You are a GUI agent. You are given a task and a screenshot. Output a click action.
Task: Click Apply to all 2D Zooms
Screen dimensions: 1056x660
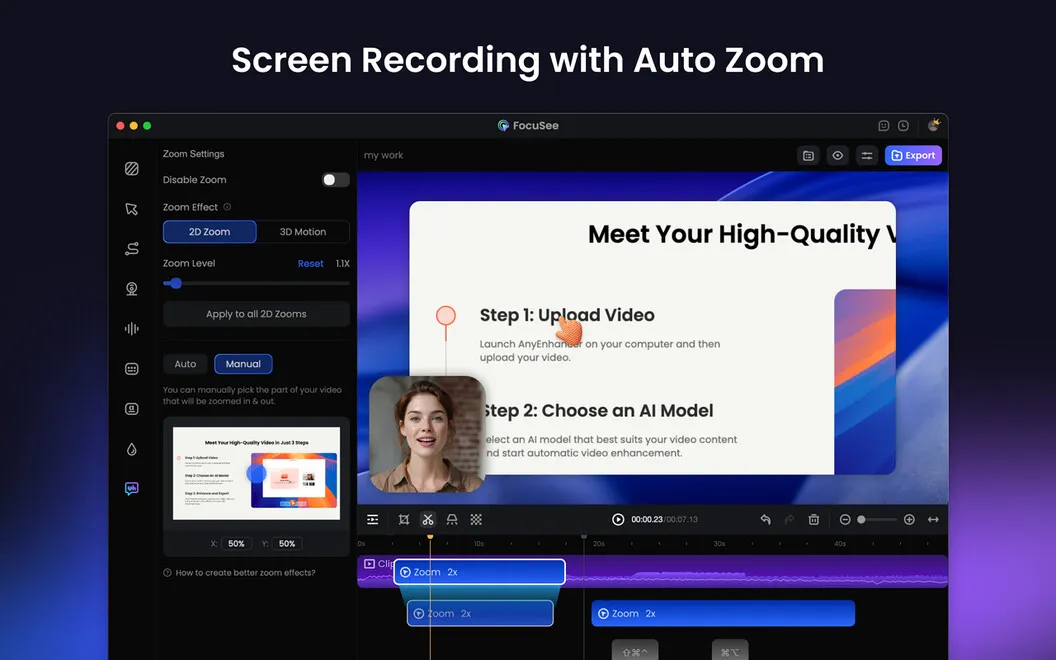tap(256, 314)
